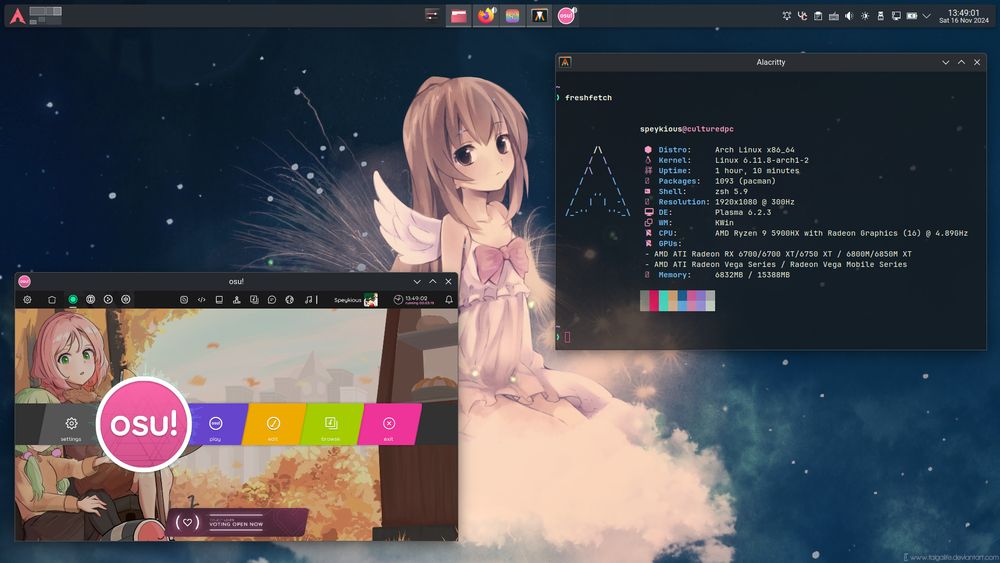Image resolution: width=1000 pixels, height=563 pixels.
Task: Click the Radeon RX 6700 GPU line
Action: point(778,254)
